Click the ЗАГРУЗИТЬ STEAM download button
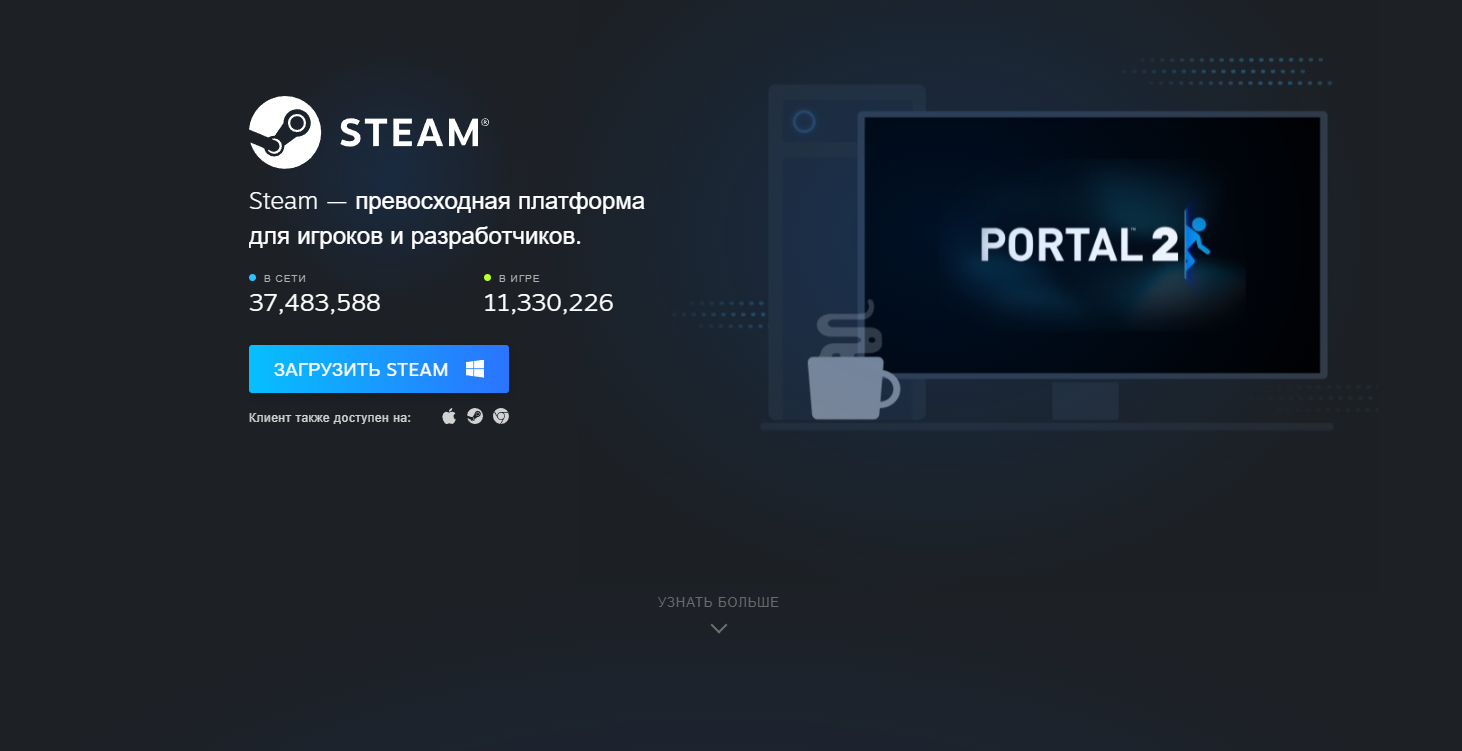1462x751 pixels. pos(379,369)
